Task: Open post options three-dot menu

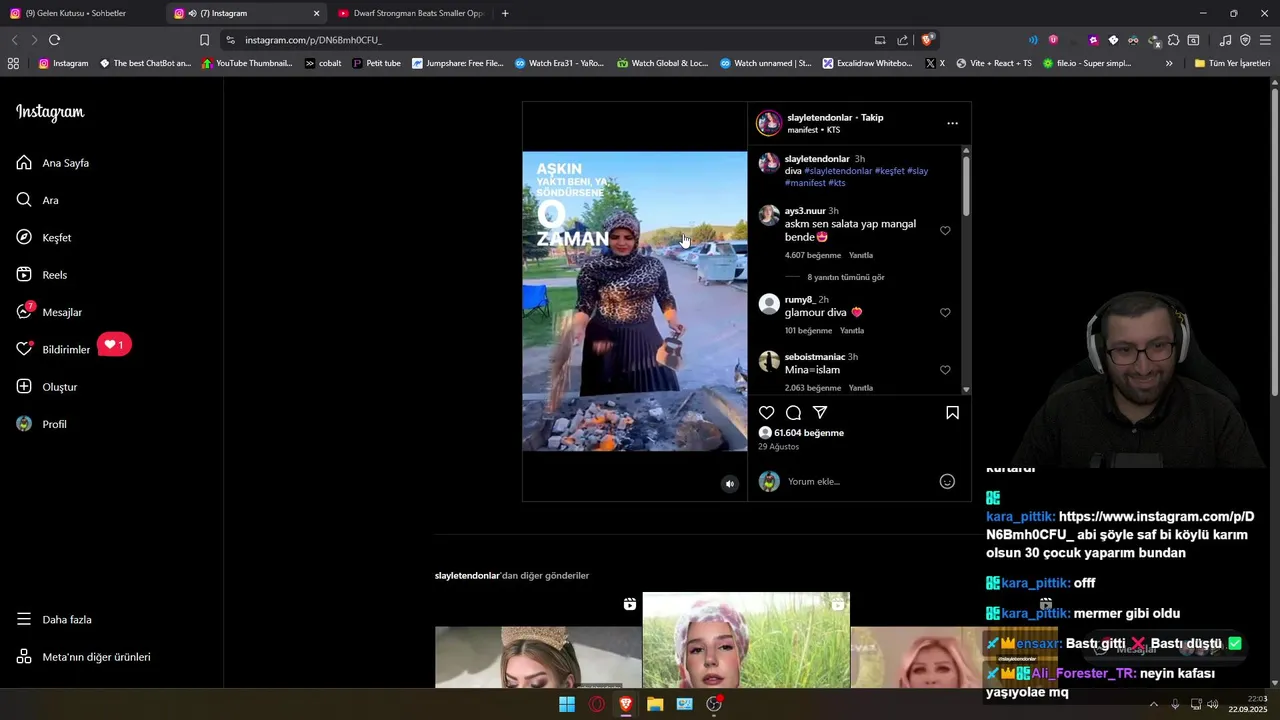Action: click(x=952, y=123)
